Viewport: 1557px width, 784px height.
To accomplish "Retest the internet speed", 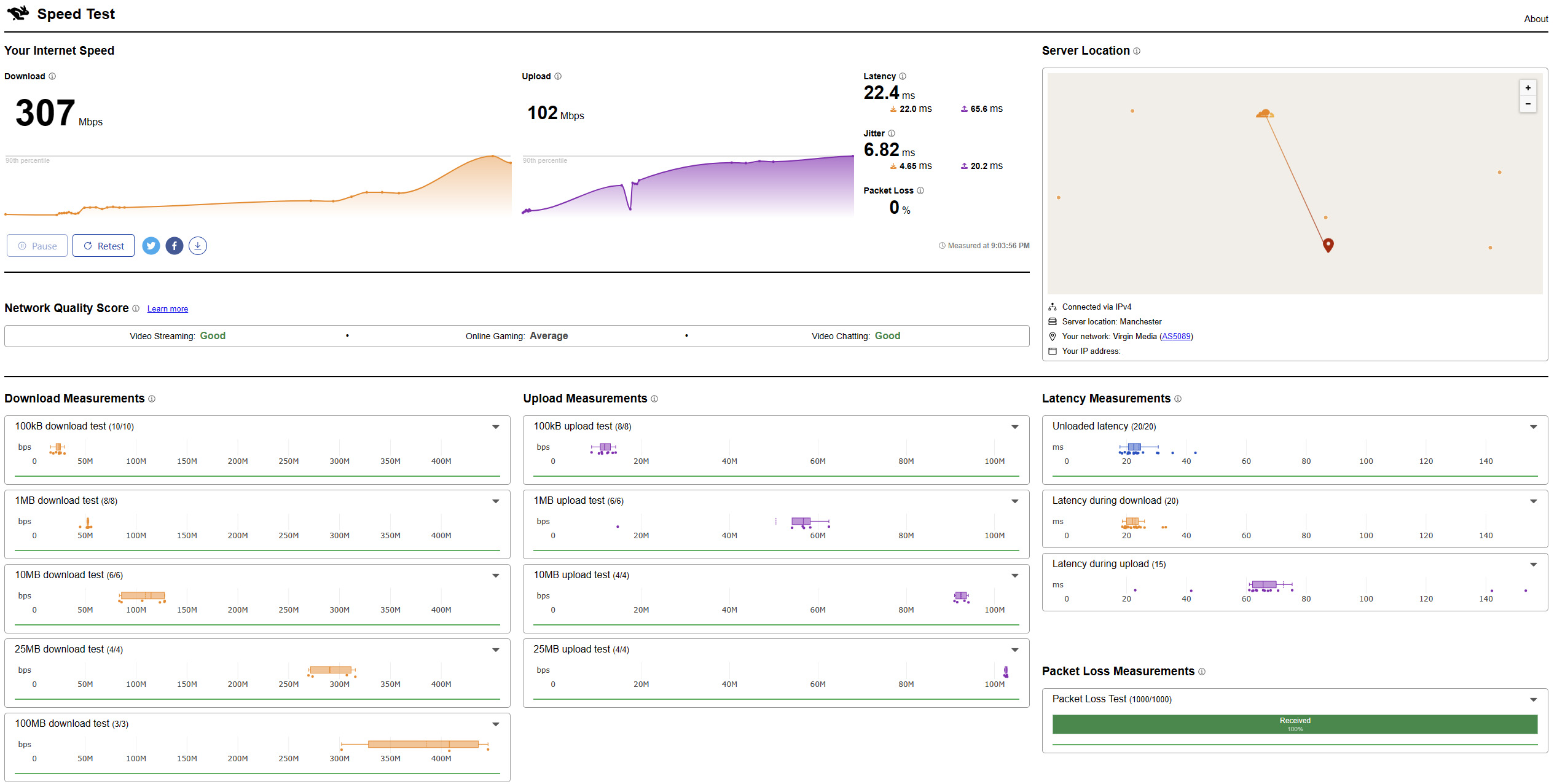I will tap(103, 246).
